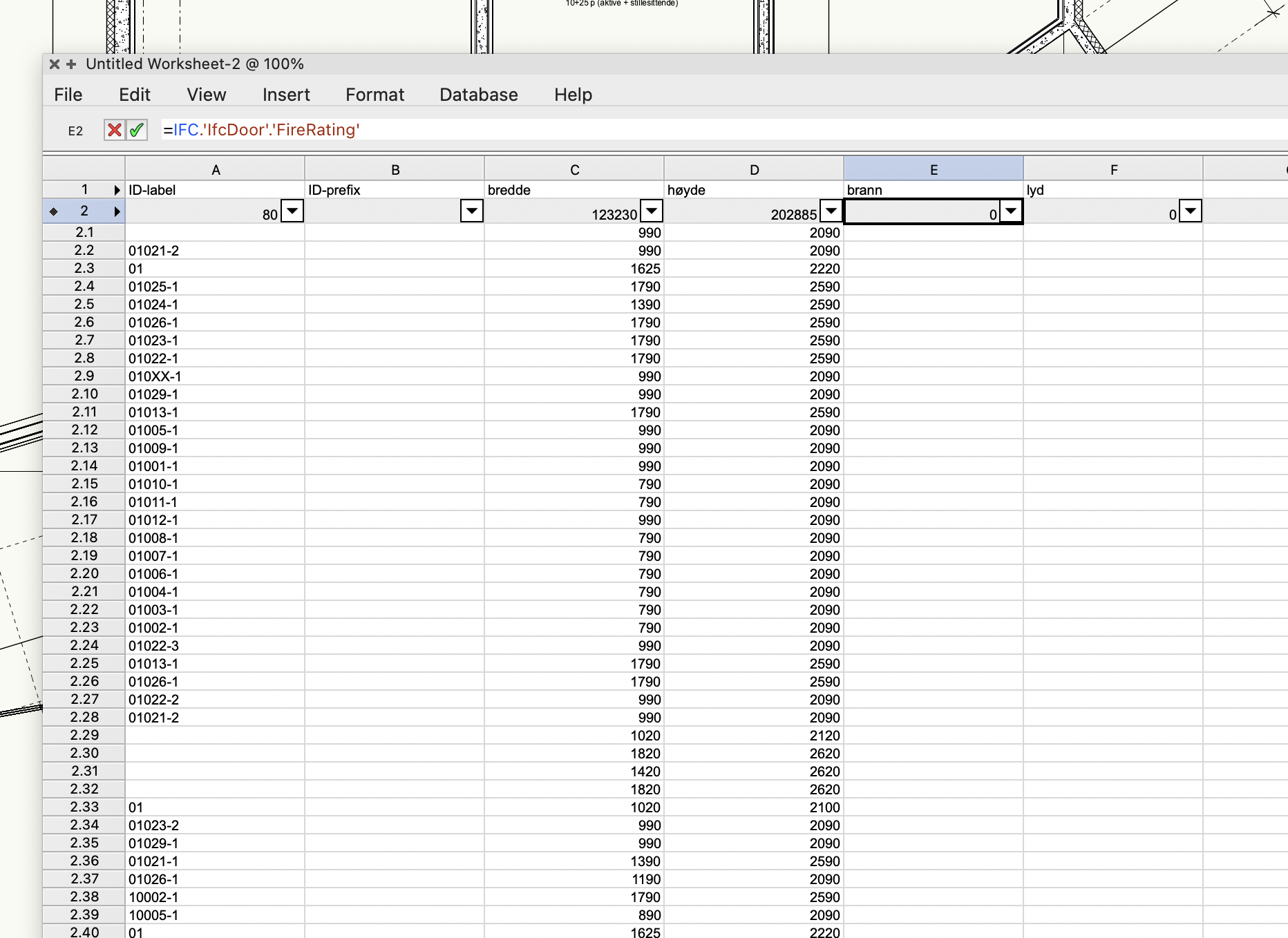1288x938 pixels.
Task: Click the diamond database marker on row 2
Action: 53,211
